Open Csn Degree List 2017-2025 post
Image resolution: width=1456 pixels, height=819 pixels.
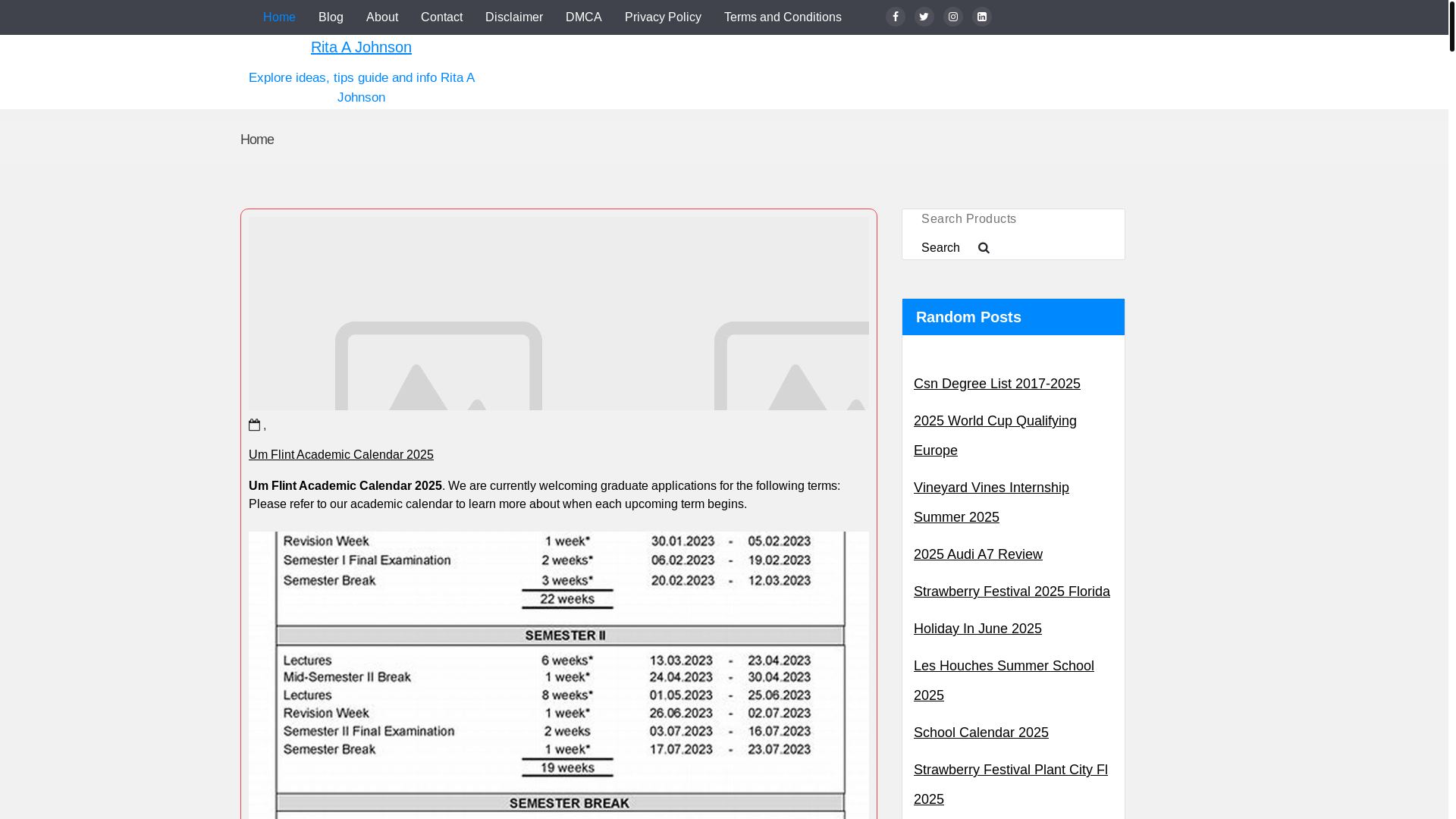click(x=997, y=384)
